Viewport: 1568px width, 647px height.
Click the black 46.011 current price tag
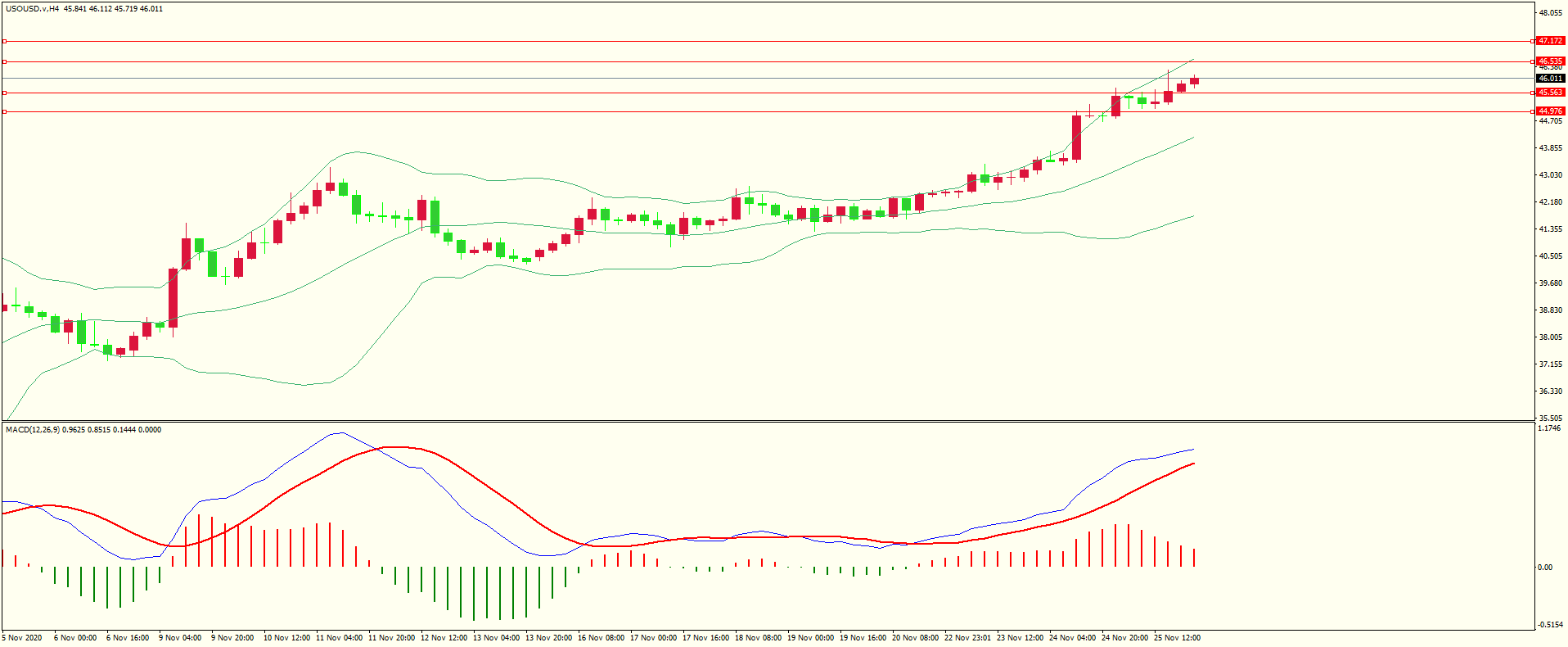pos(1551,79)
